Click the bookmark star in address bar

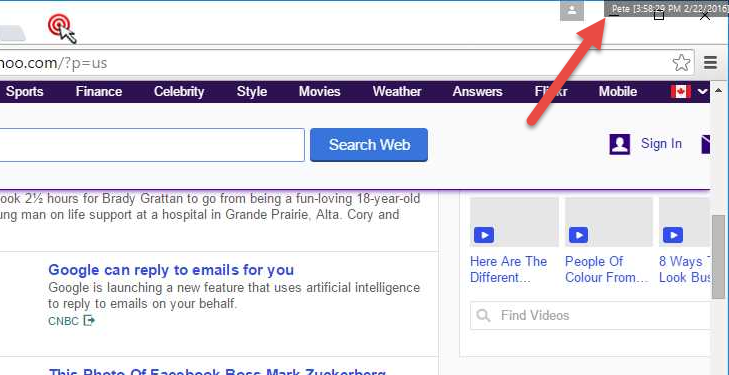coord(681,62)
